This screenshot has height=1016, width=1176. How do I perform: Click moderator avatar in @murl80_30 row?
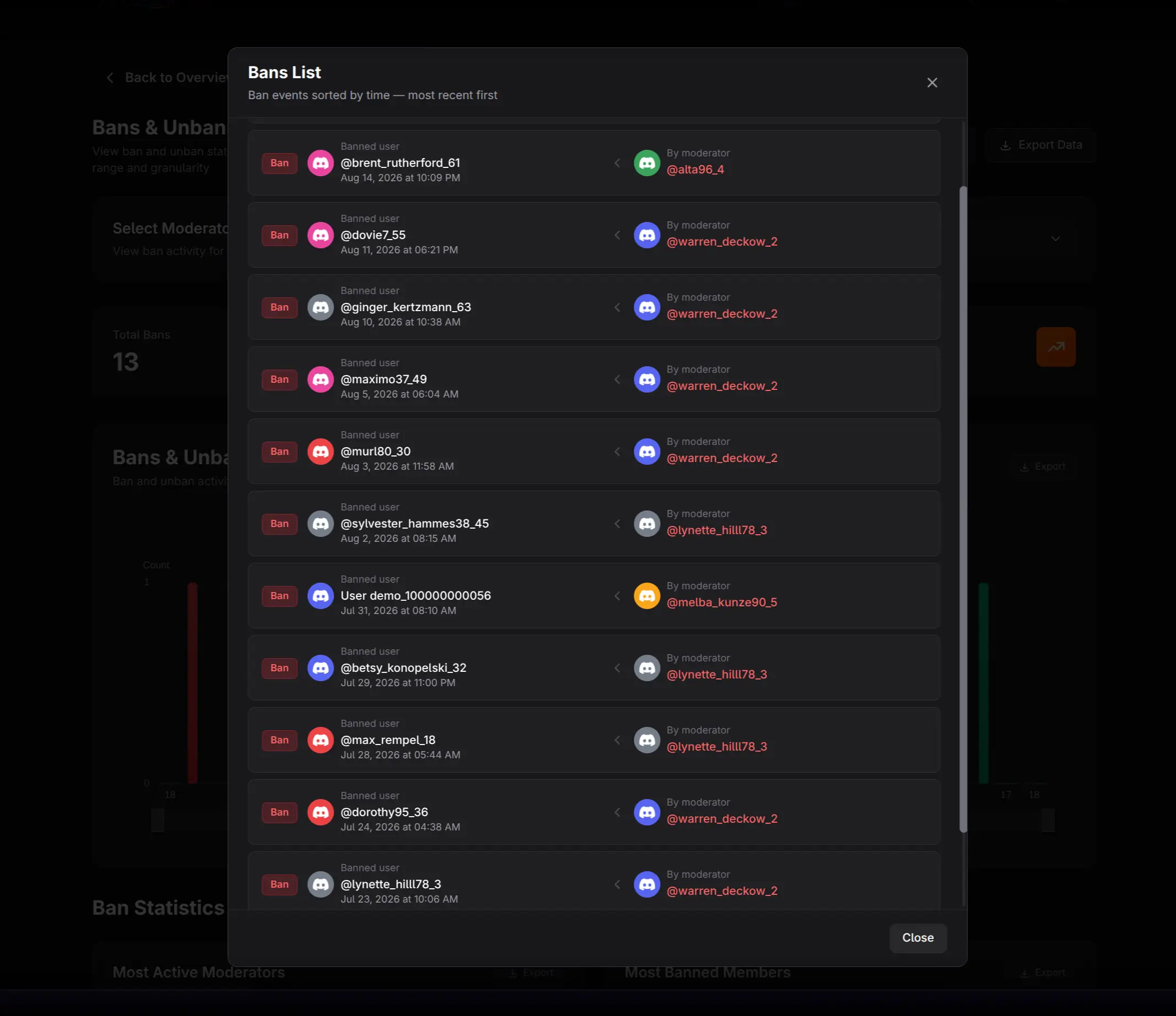647,451
